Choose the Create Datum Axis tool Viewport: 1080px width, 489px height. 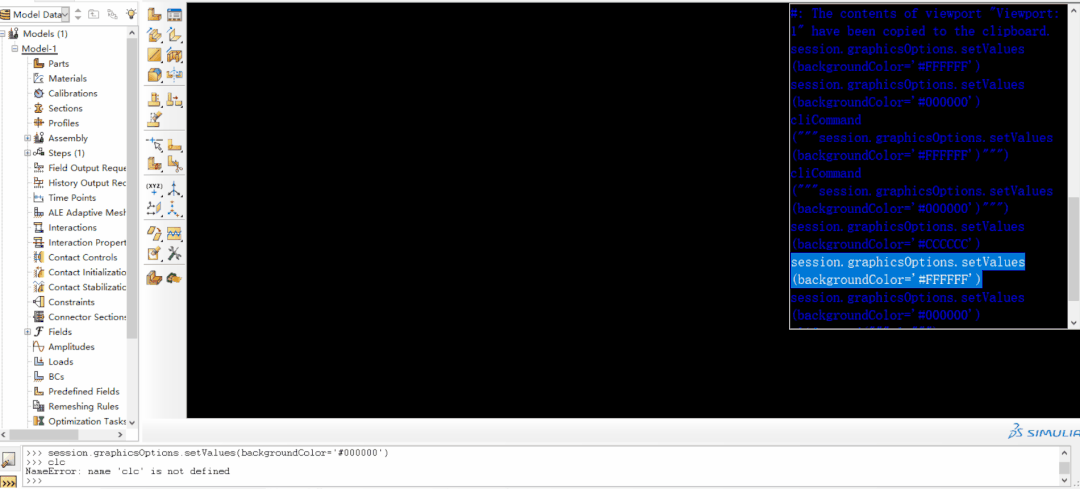click(x=174, y=189)
